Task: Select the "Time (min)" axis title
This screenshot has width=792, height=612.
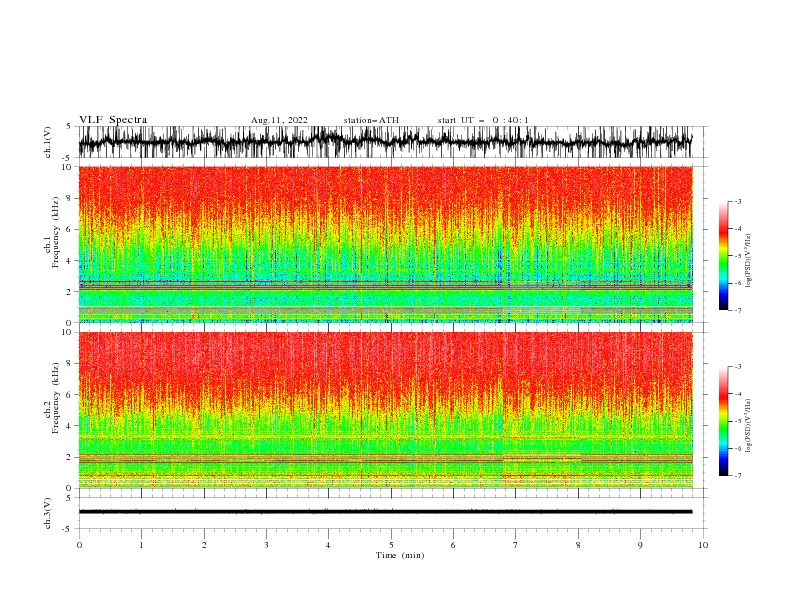Action: coord(400,555)
